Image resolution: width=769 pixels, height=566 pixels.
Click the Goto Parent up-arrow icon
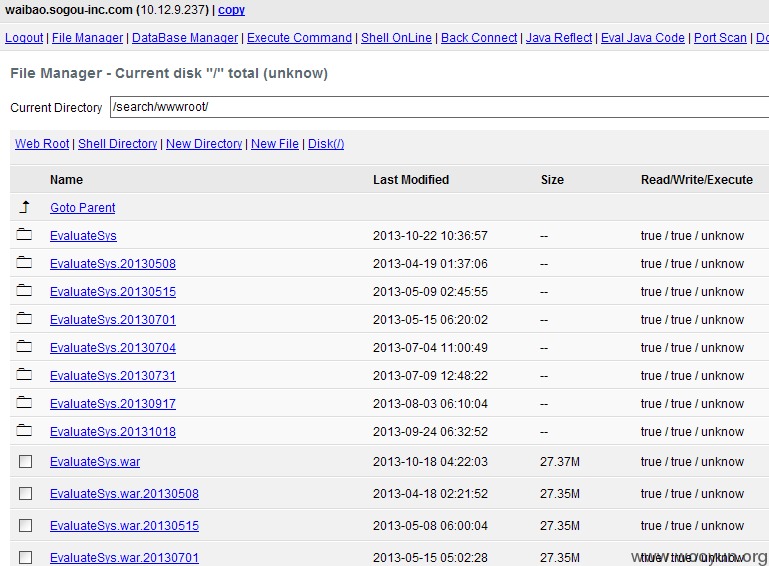pyautogui.click(x=25, y=207)
